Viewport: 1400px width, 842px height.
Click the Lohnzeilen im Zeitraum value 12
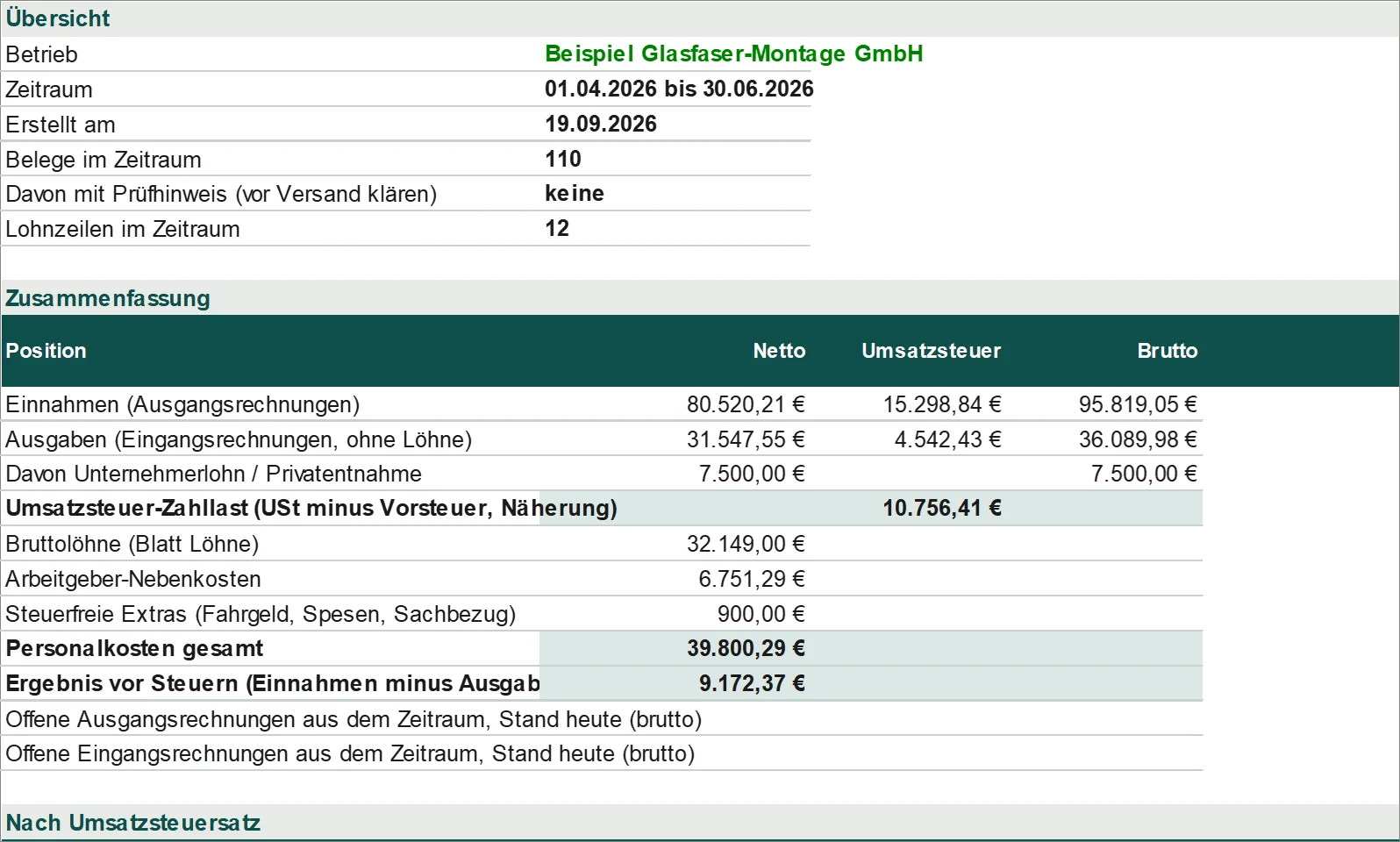point(557,228)
